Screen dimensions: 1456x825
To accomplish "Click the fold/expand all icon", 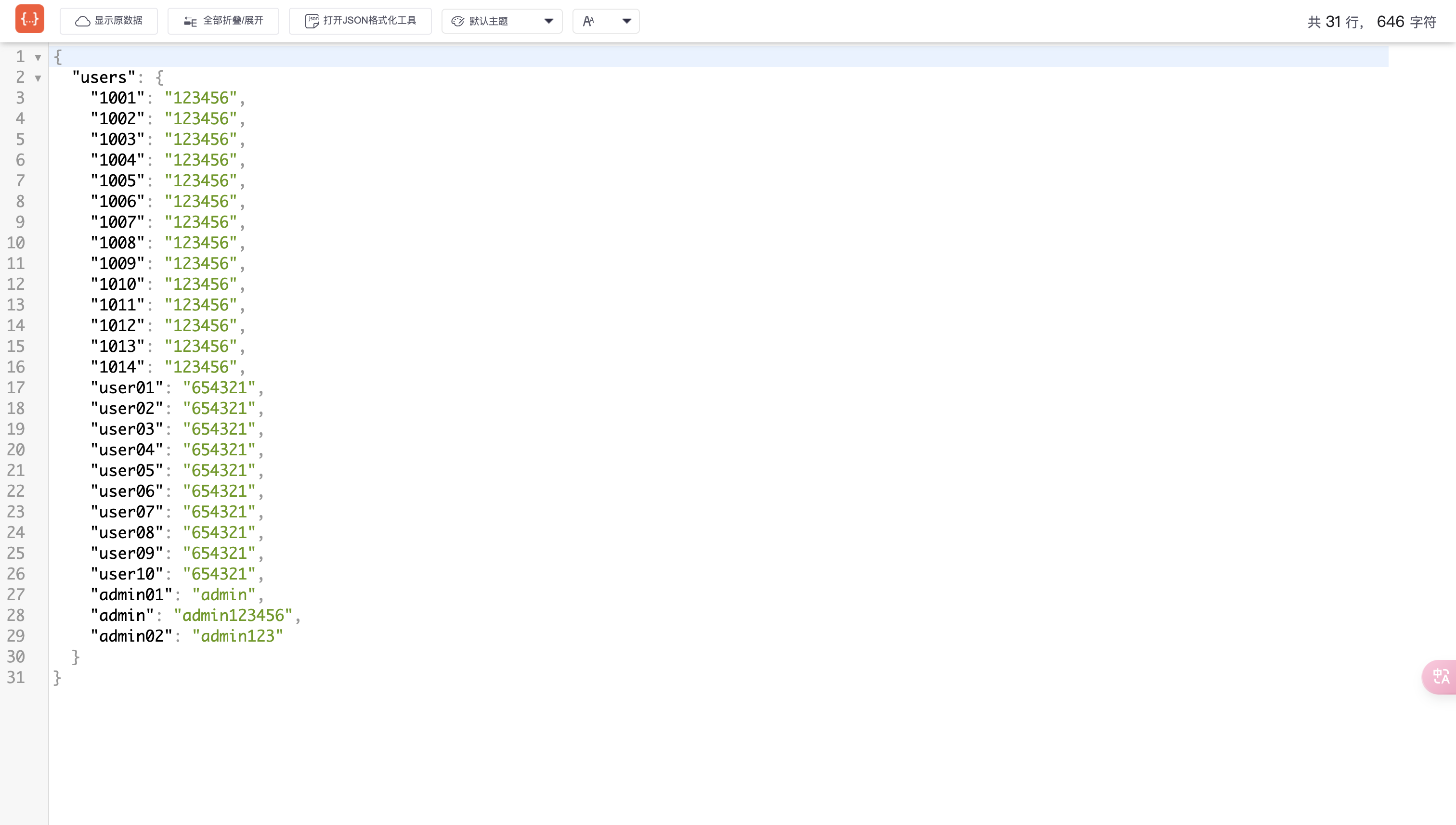I will pos(190,22).
